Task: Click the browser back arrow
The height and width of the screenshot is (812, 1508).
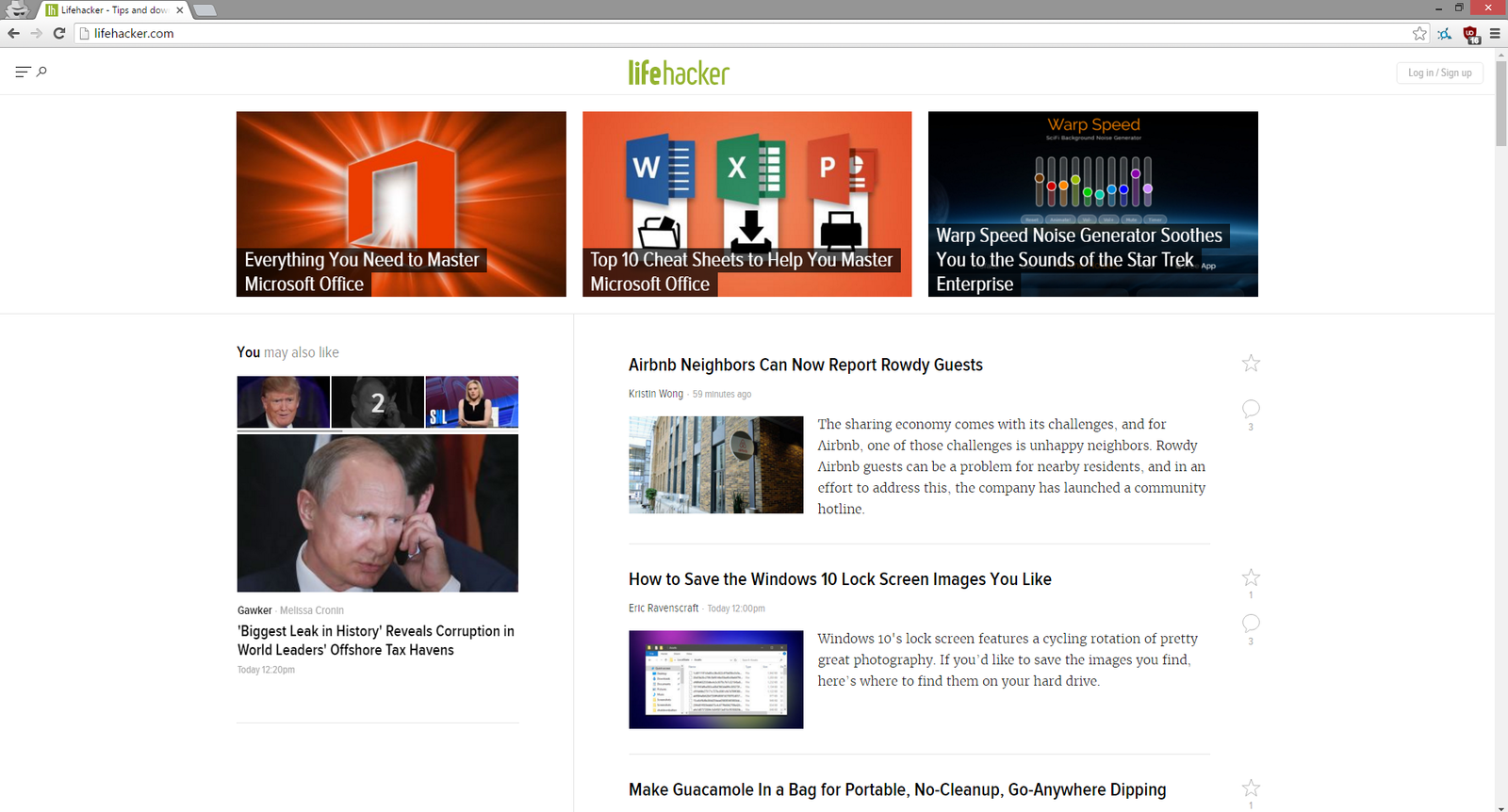Action: [x=13, y=33]
